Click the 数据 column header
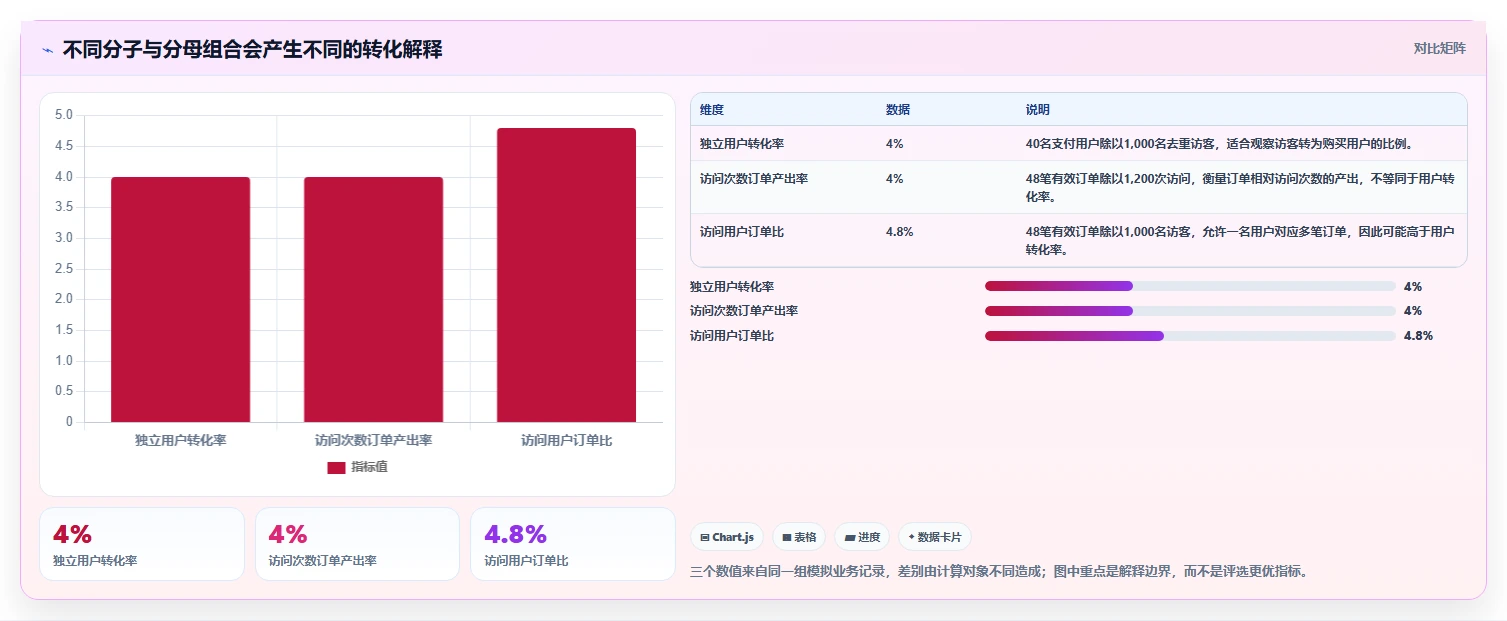 (x=898, y=109)
